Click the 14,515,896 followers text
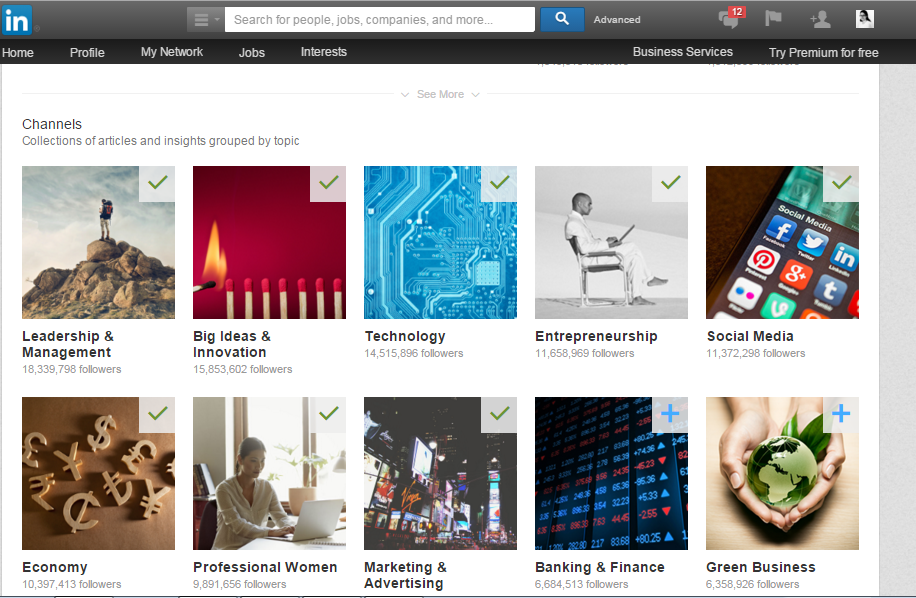 pos(414,353)
